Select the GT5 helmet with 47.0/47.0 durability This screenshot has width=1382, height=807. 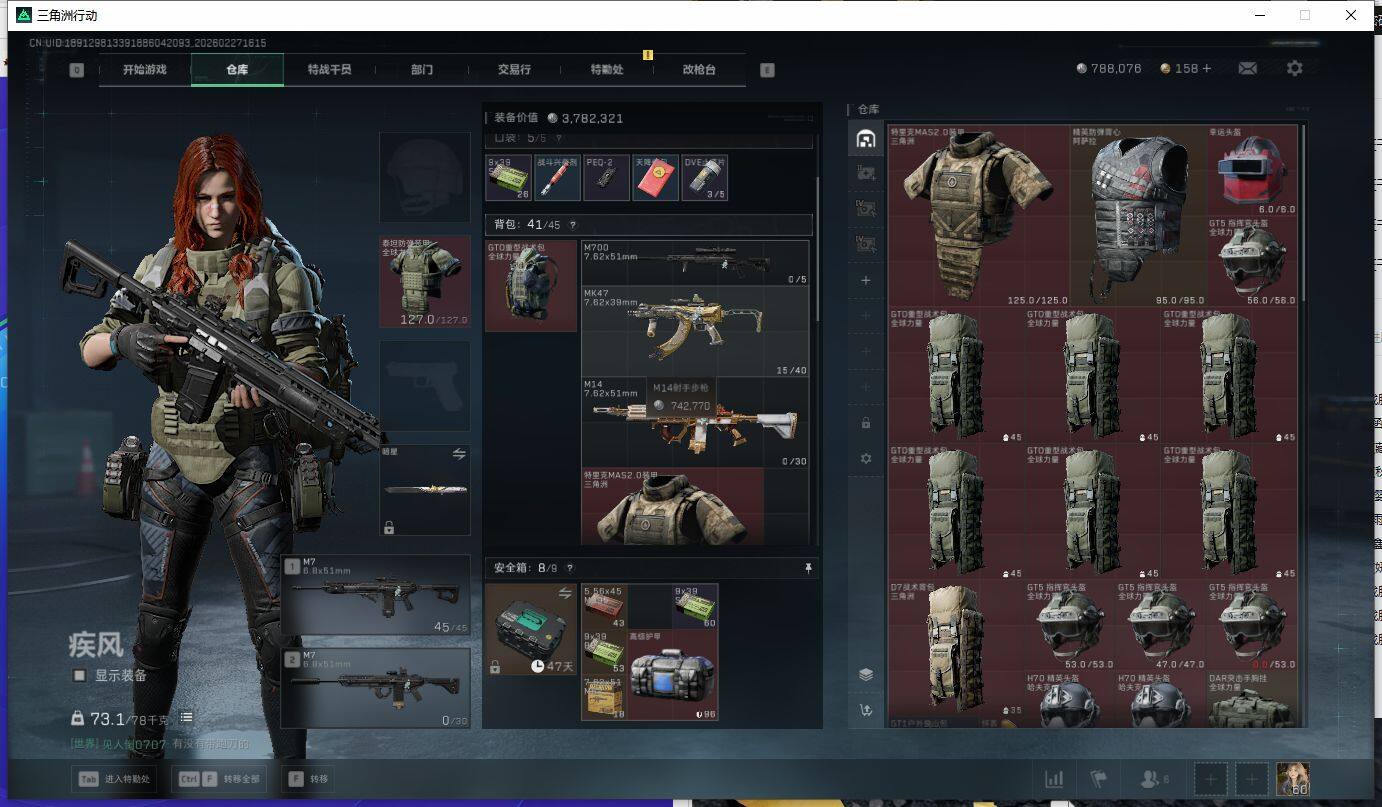point(1161,626)
